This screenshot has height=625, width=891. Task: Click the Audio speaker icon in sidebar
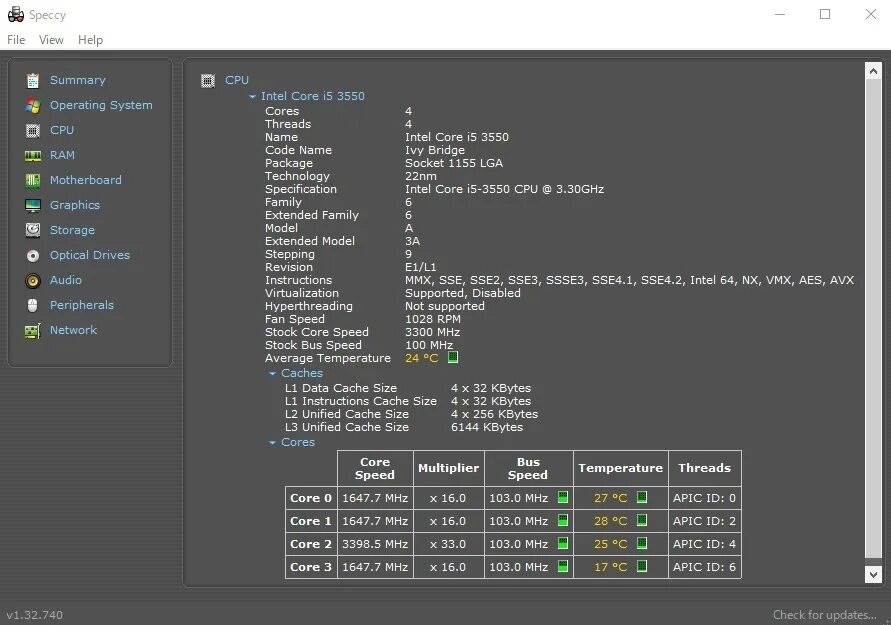[33, 281]
